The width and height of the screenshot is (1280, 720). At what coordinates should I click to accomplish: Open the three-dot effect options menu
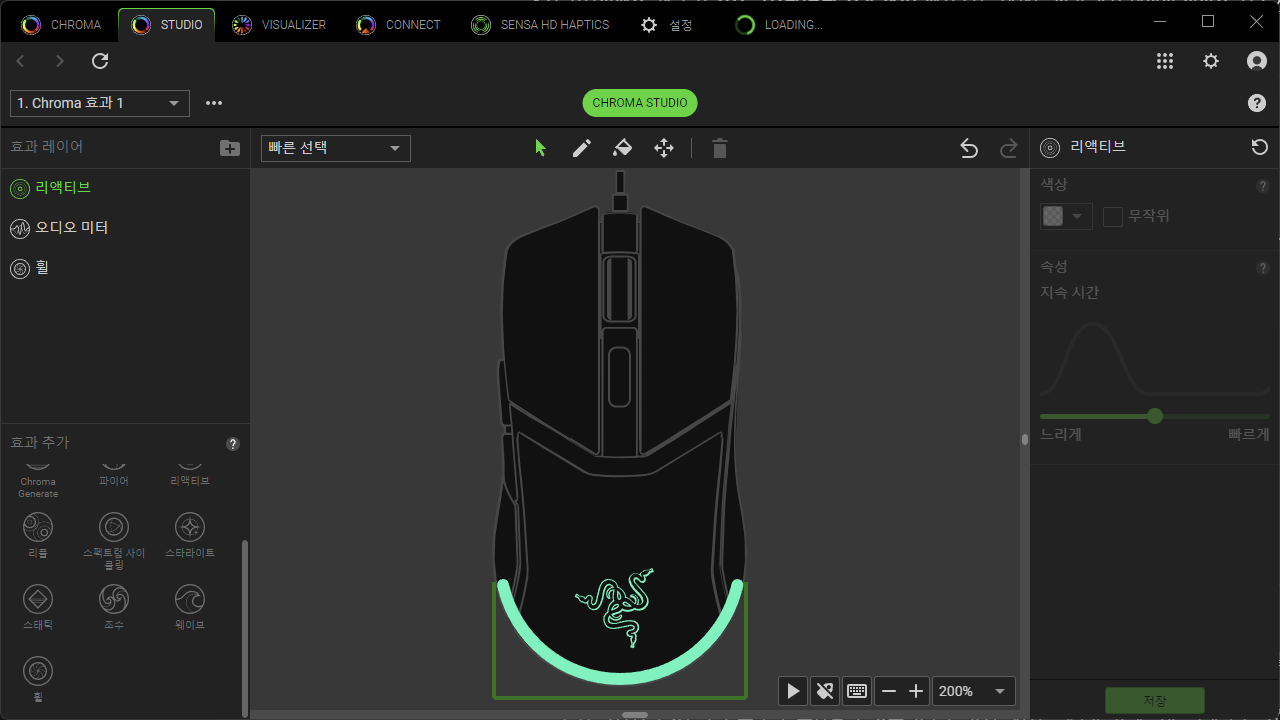click(x=214, y=103)
